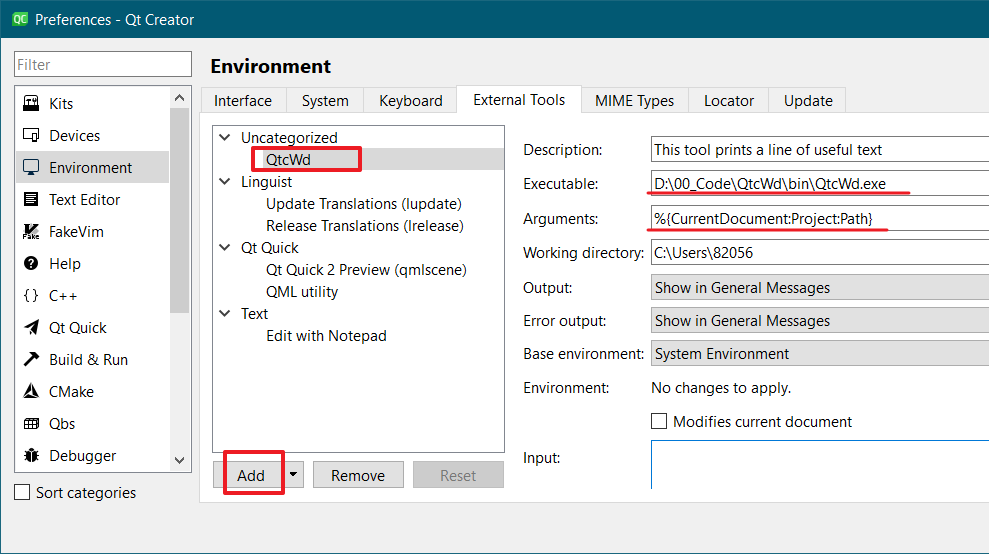Collapse the Qt Quick tree group

[225, 247]
